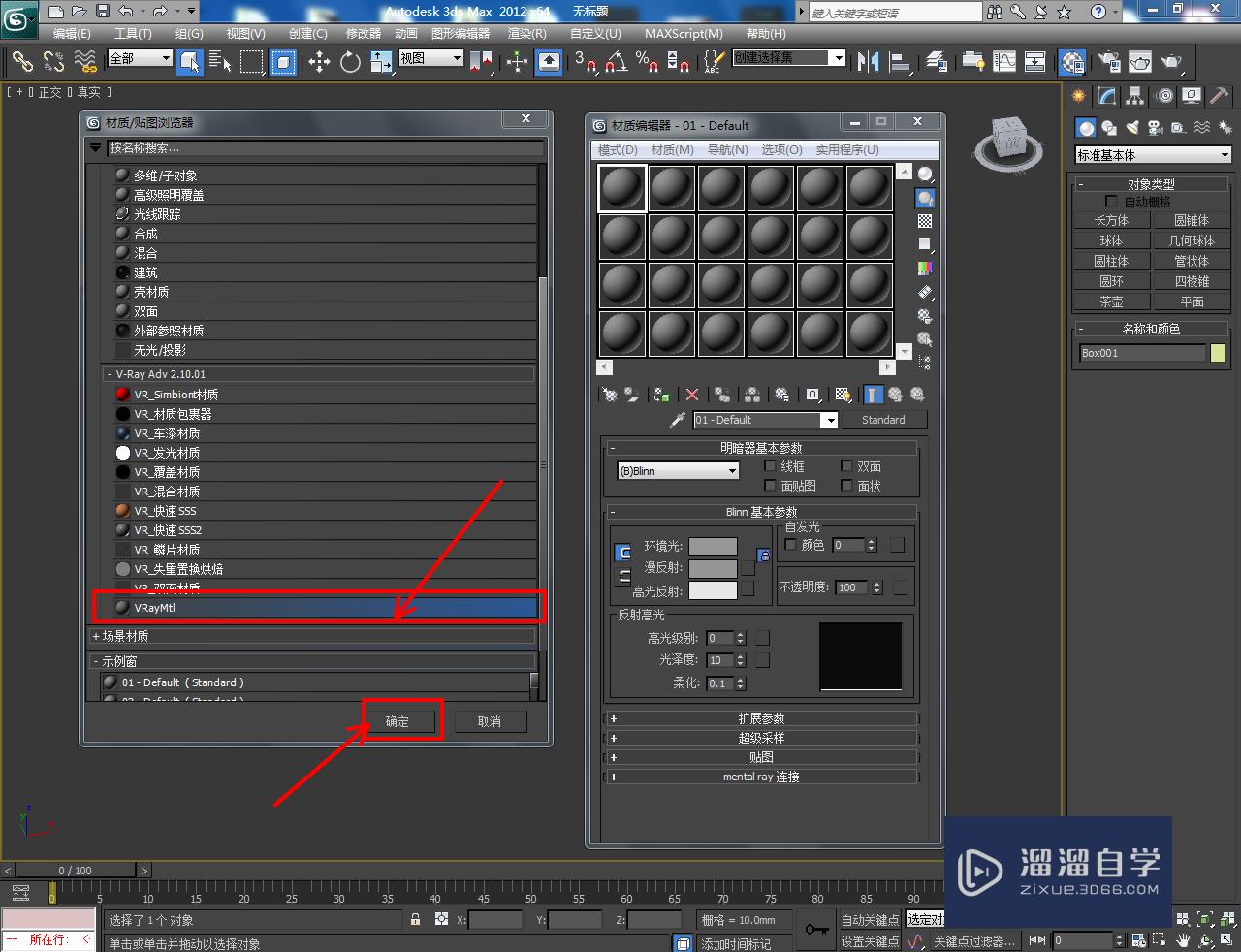Toggle the 自动关键点 Auto Key button
The image size is (1241, 952).
[870, 919]
